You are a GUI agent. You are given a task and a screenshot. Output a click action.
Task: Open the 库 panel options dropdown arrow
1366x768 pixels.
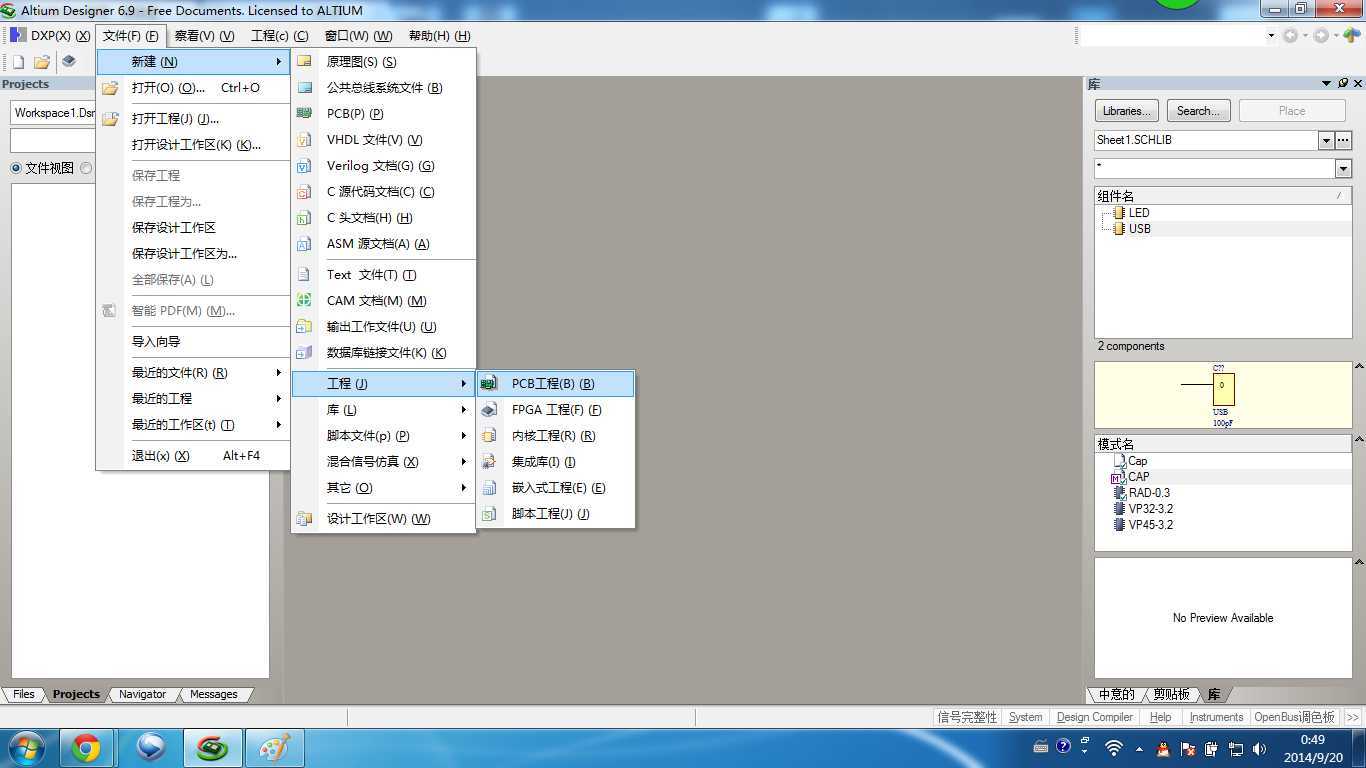[x=1327, y=84]
